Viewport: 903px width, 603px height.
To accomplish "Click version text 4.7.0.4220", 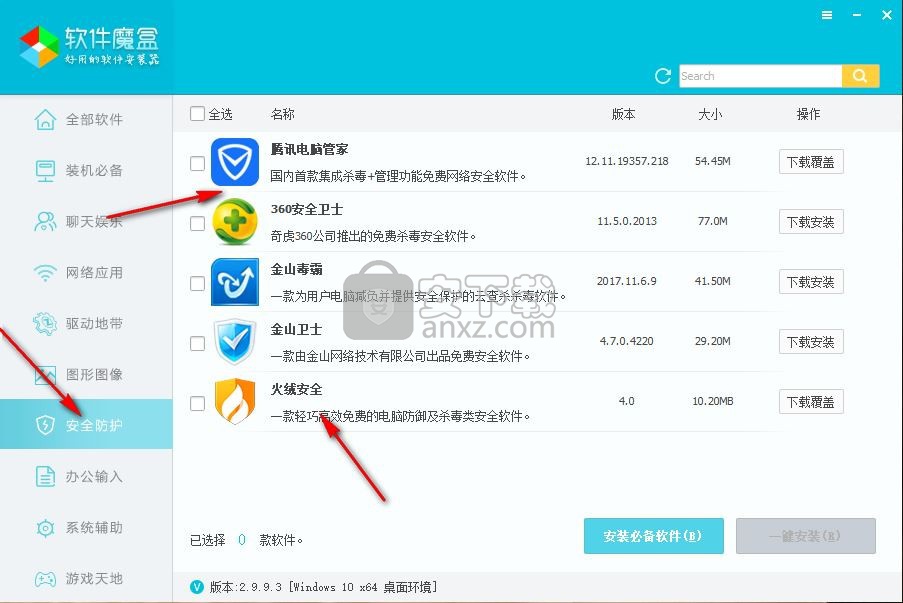I will pyautogui.click(x=627, y=341).
